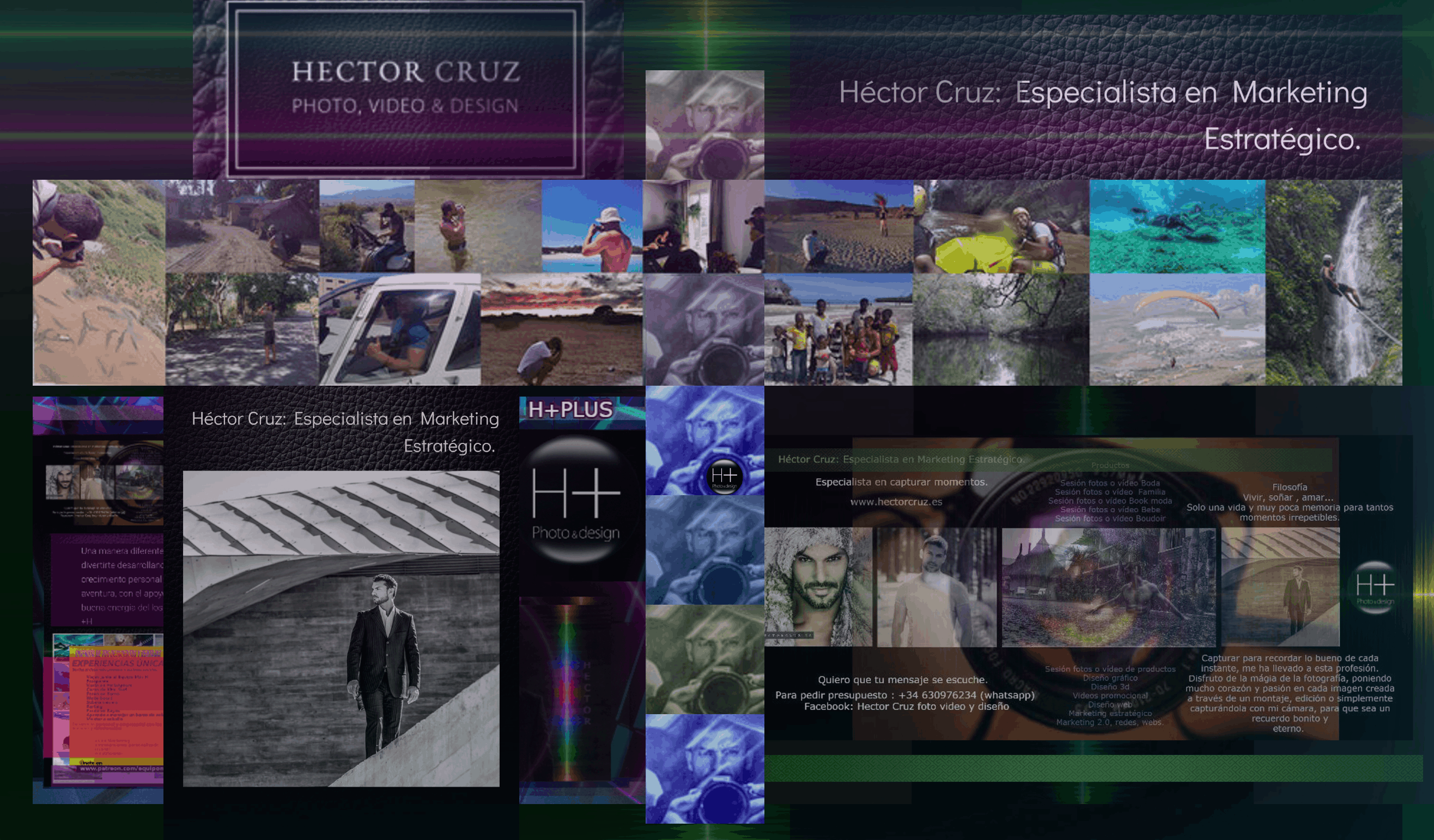Click the round H+ Photo & design logo
The width and height of the screenshot is (1434, 840).
click(576, 501)
